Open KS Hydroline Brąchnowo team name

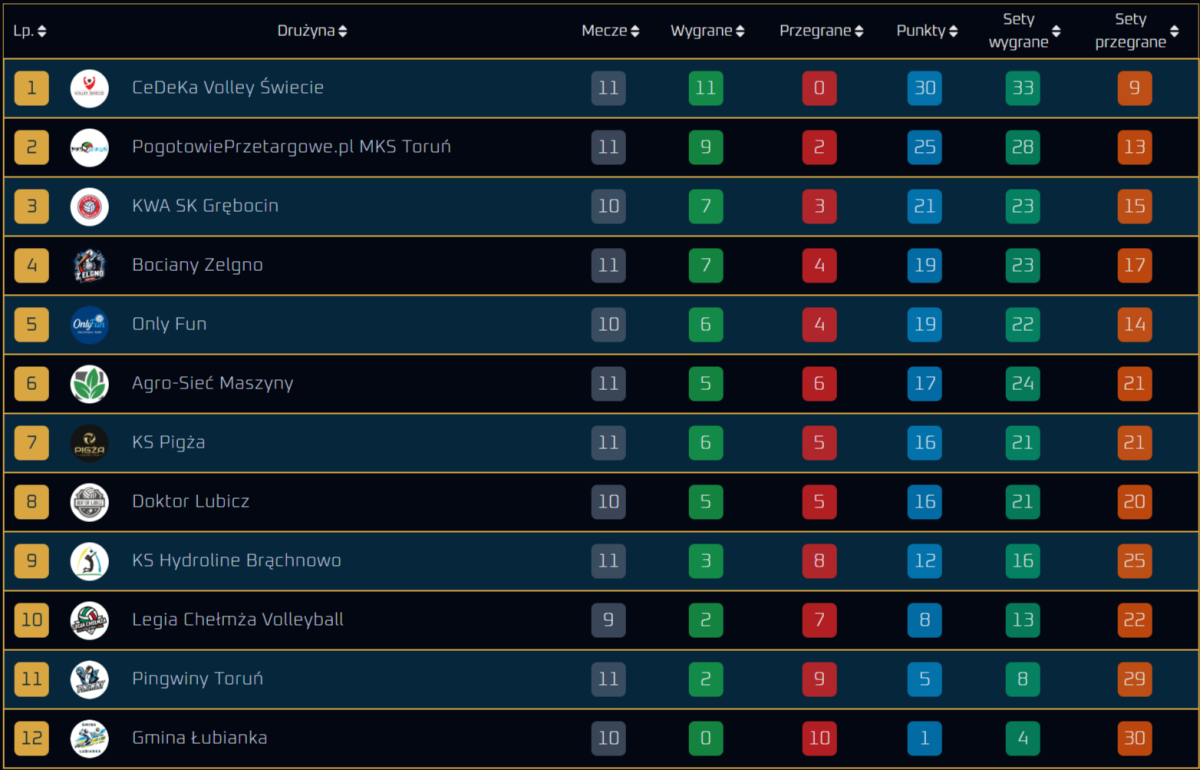pos(236,560)
